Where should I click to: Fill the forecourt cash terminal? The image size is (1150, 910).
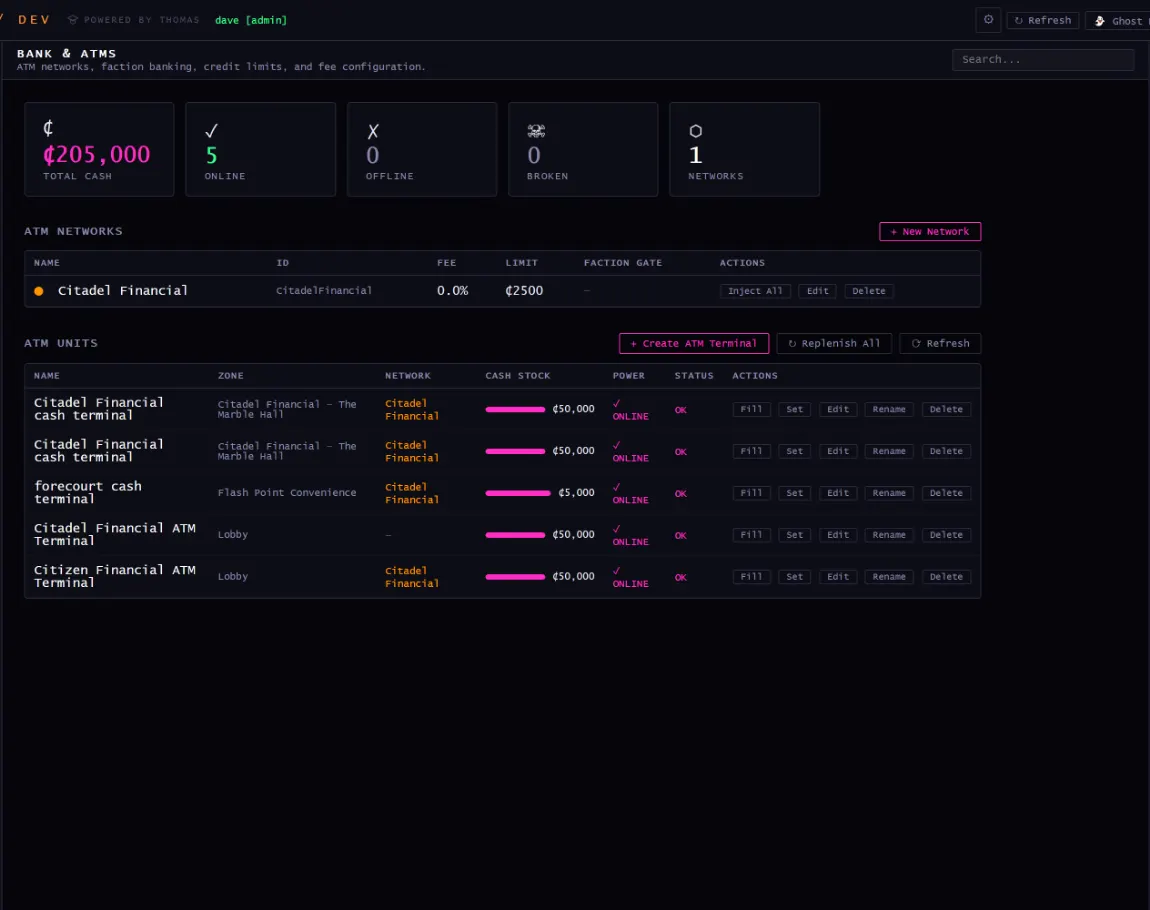[751, 493]
